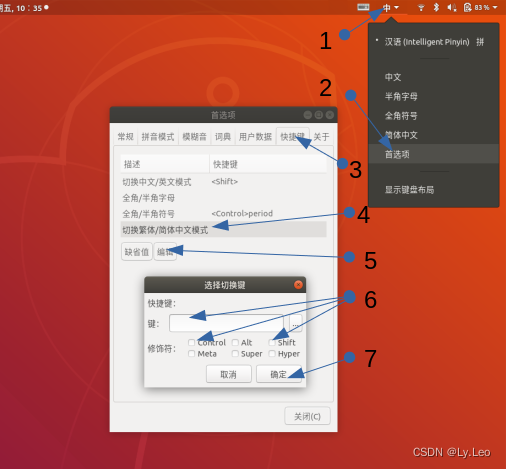
Task: Choose 简体中文 menu entry
Action: (x=433, y=135)
